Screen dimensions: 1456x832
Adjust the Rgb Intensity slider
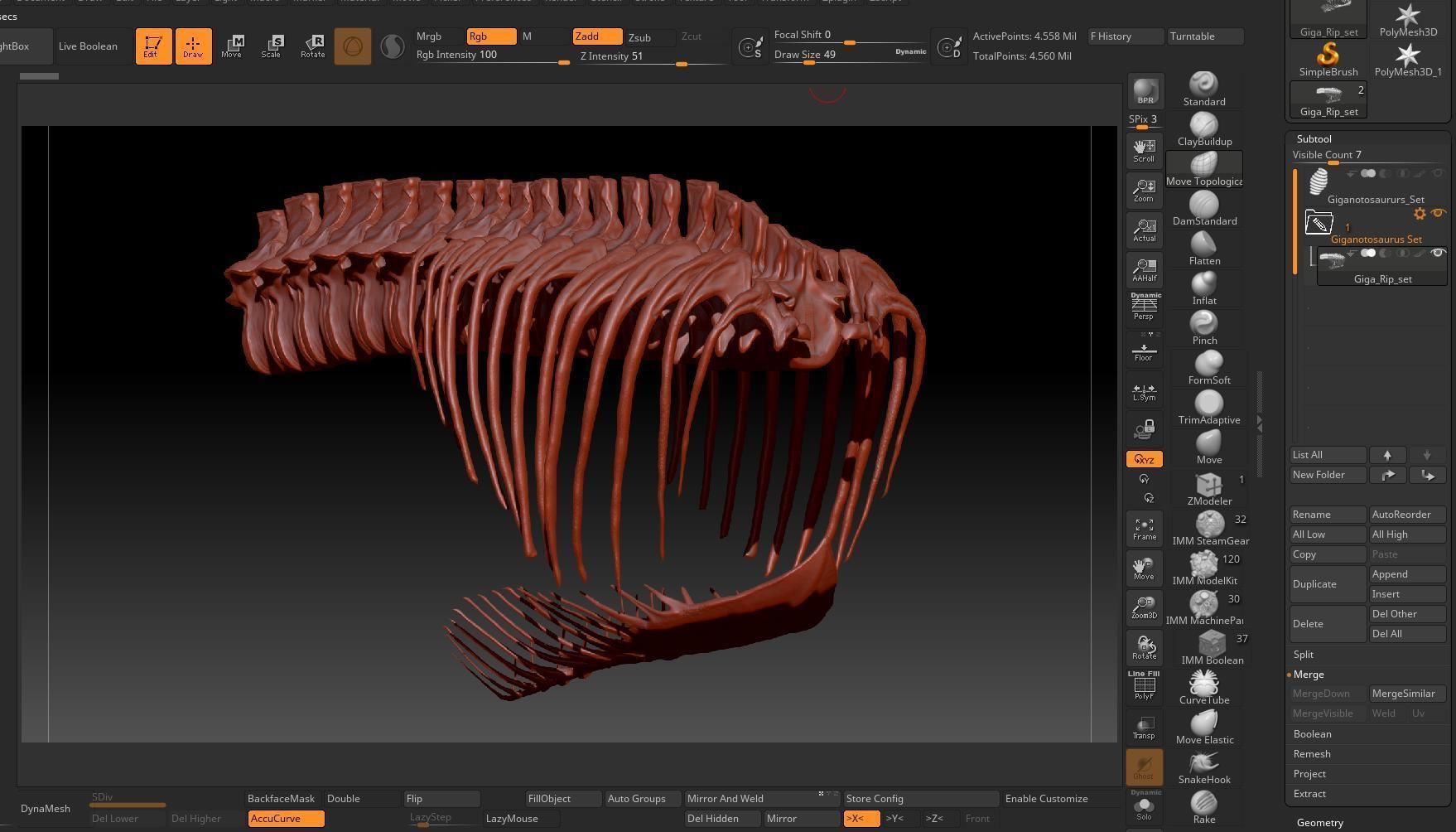point(492,56)
